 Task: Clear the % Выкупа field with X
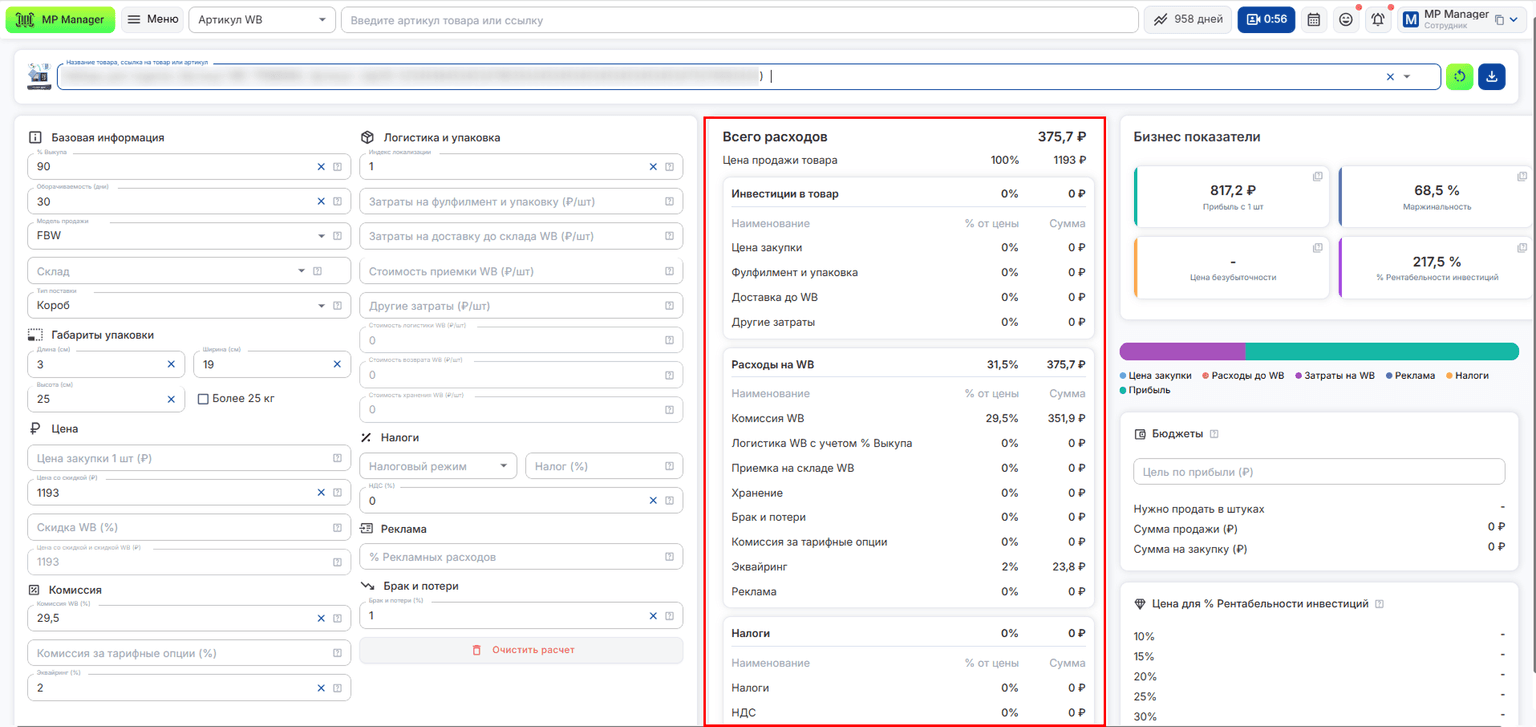(x=321, y=167)
